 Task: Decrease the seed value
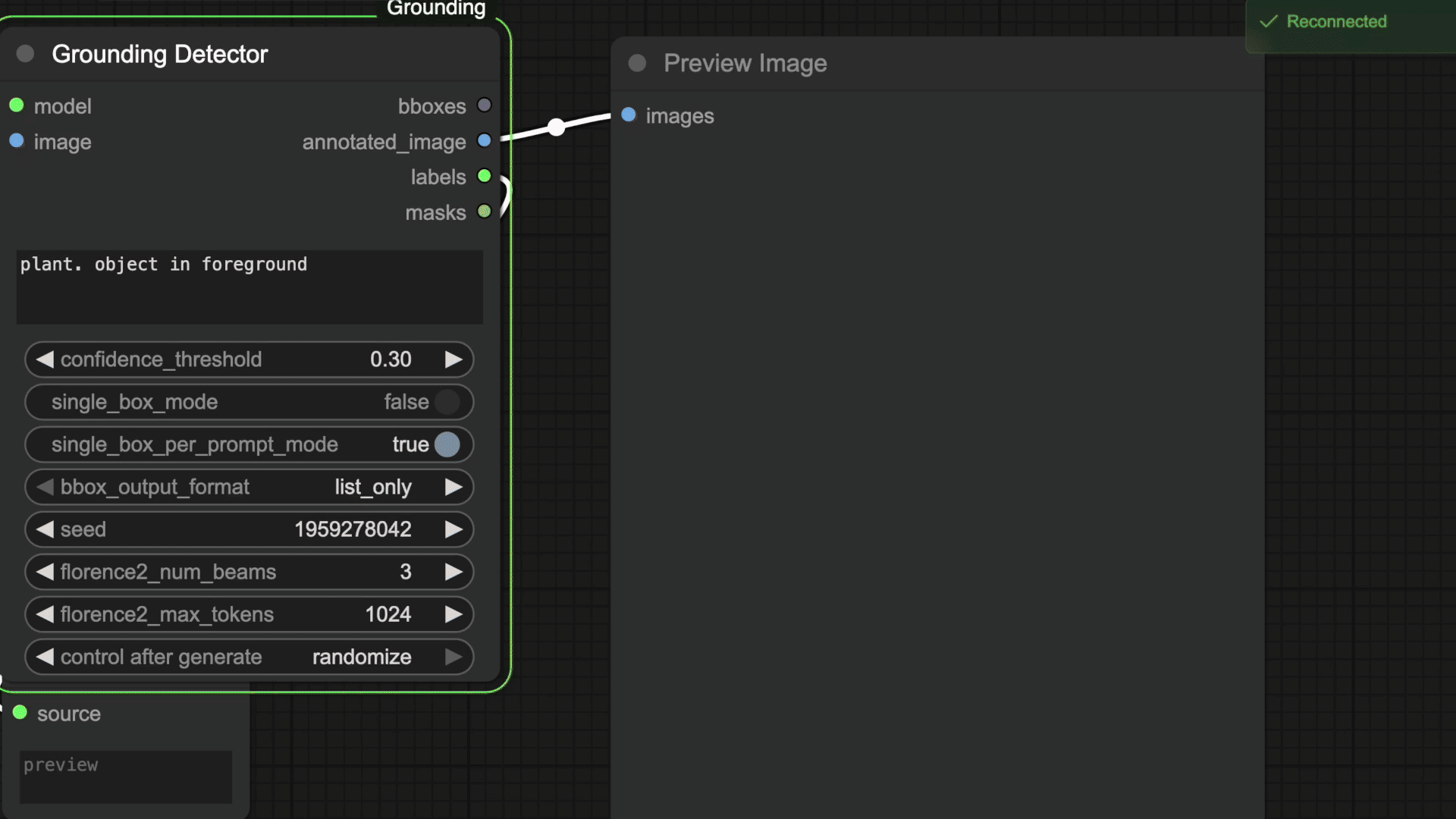[45, 529]
